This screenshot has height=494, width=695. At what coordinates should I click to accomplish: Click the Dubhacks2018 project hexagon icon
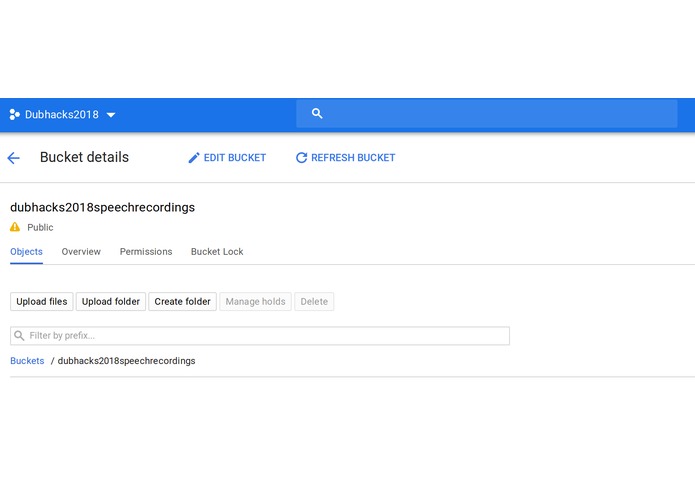click(14, 114)
